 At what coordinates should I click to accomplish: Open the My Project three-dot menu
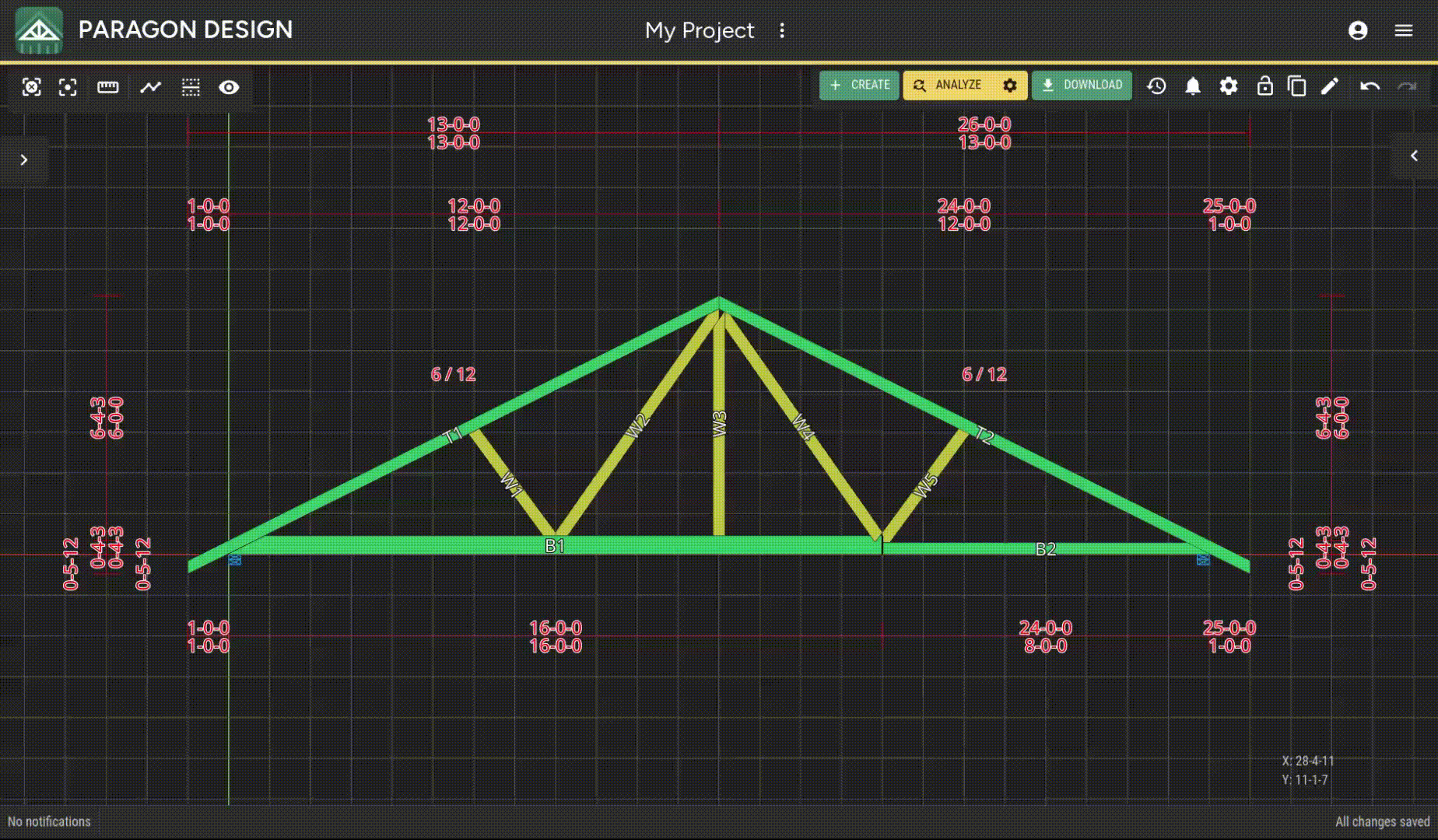[782, 30]
